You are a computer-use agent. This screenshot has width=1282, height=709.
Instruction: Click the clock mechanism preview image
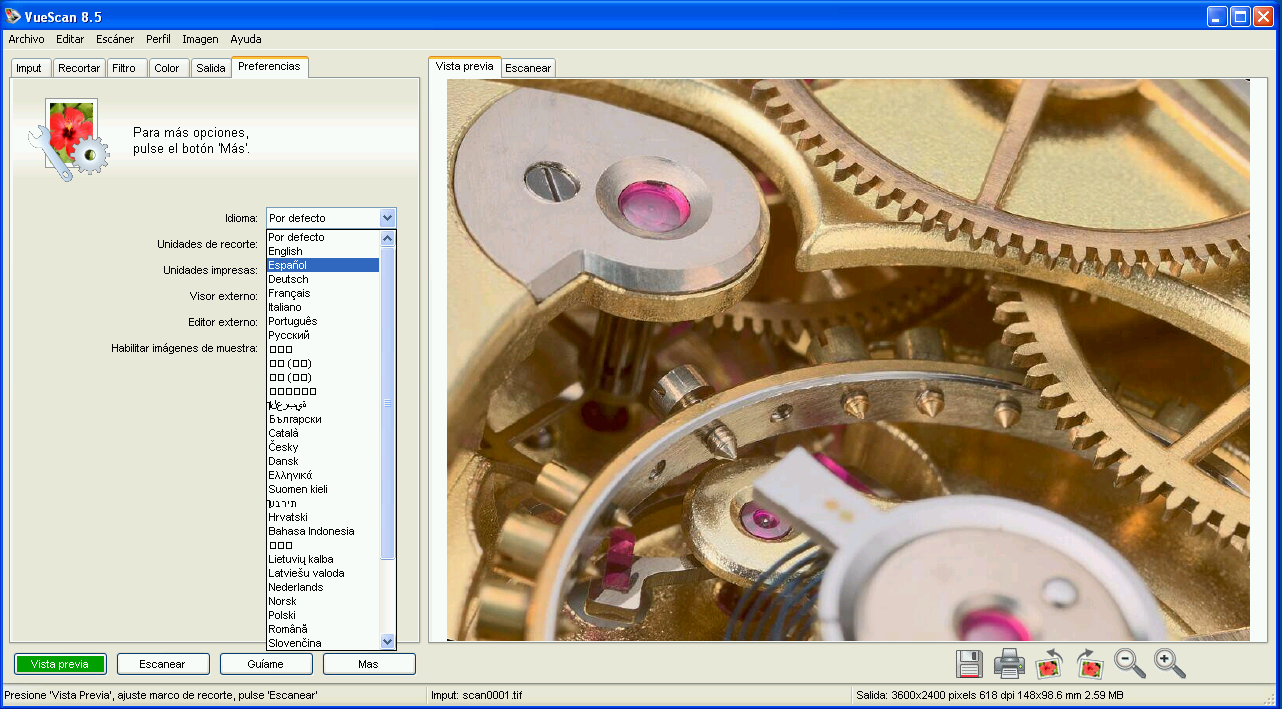click(848, 360)
